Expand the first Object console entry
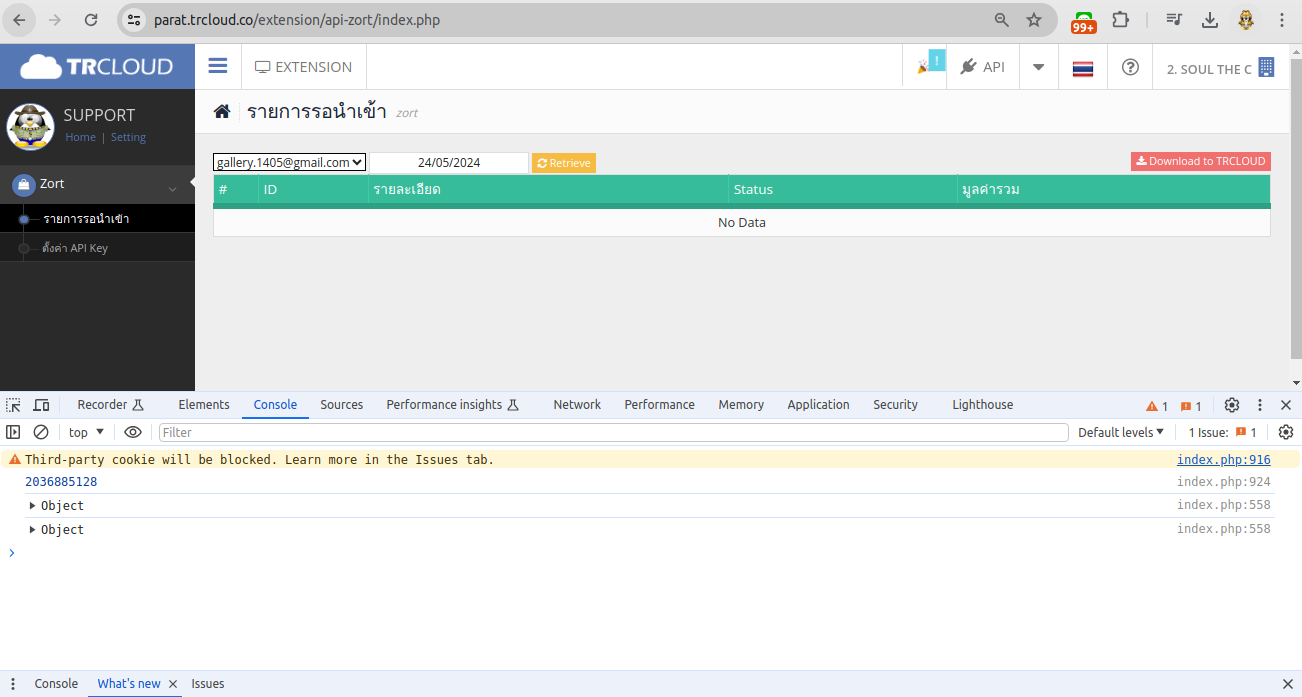Screen dimensions: 1302x697 [x=33, y=506]
